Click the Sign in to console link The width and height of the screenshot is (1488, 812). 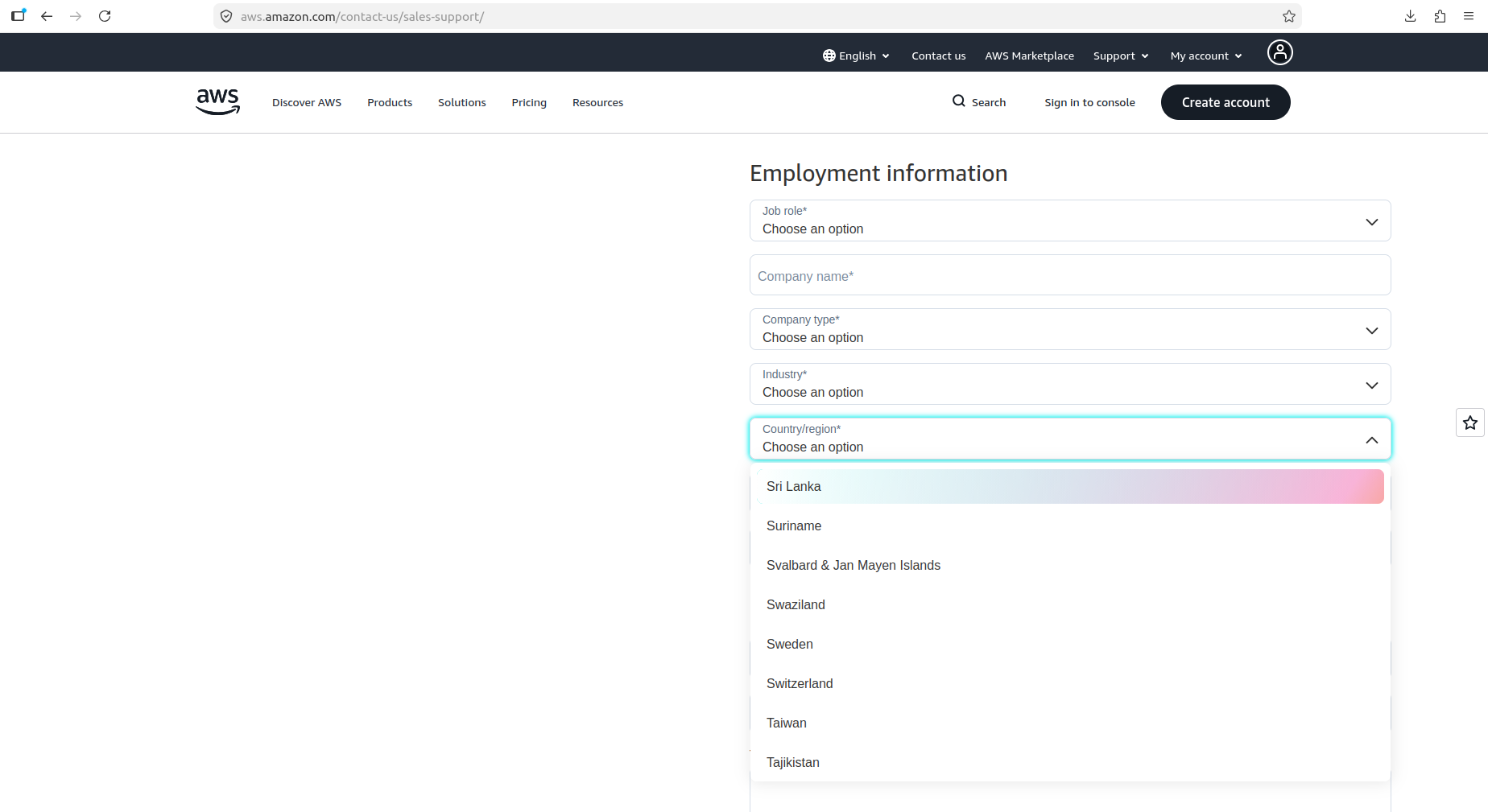[x=1089, y=102]
